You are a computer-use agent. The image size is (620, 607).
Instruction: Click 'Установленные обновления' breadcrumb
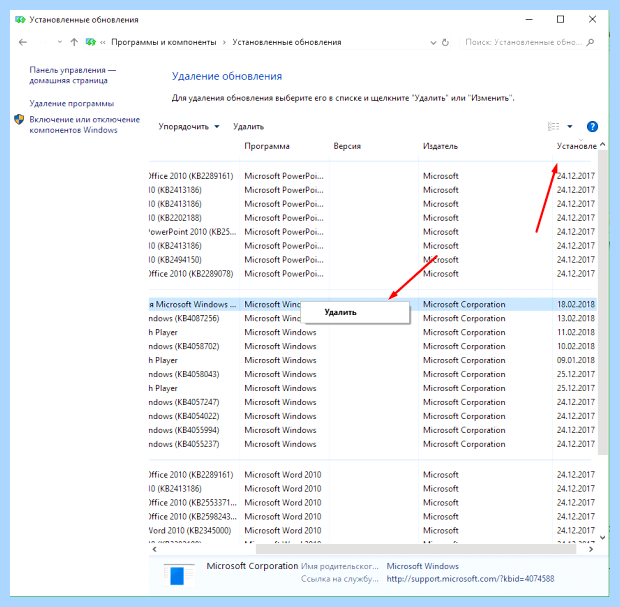pyautogui.click(x=287, y=42)
